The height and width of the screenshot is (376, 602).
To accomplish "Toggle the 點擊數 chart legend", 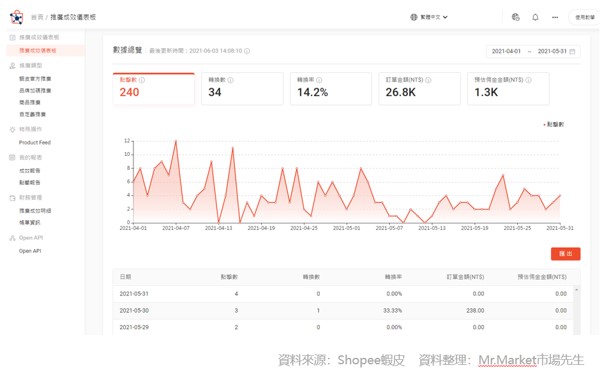I will point(554,124).
